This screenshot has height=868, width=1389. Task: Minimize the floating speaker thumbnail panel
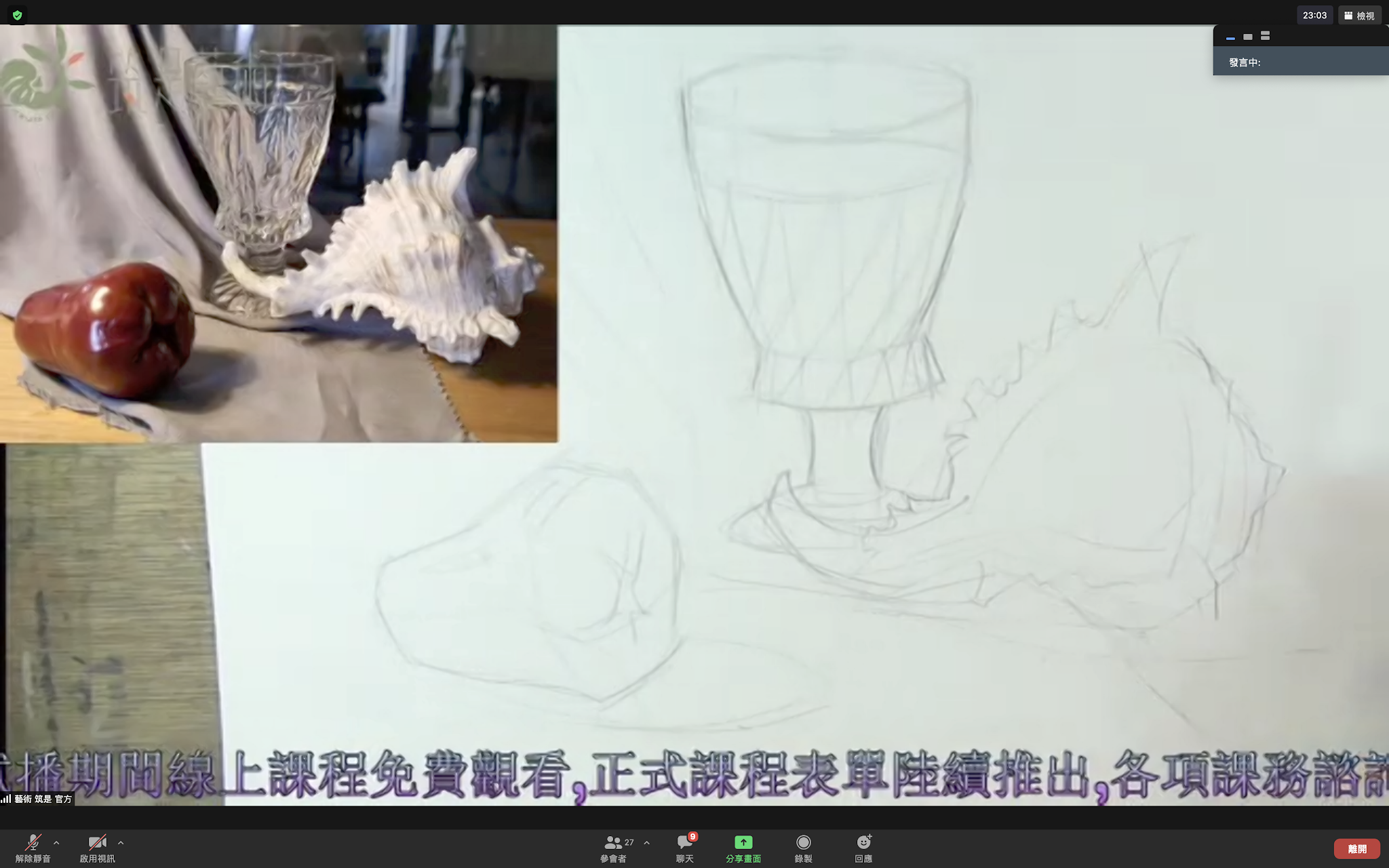(x=1230, y=37)
